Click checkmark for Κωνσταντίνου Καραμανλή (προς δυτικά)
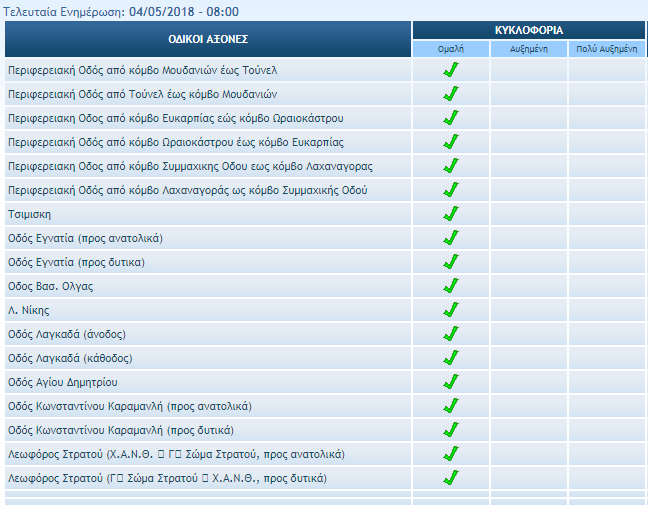Screen dimensions: 648x532 pyautogui.click(x=451, y=430)
